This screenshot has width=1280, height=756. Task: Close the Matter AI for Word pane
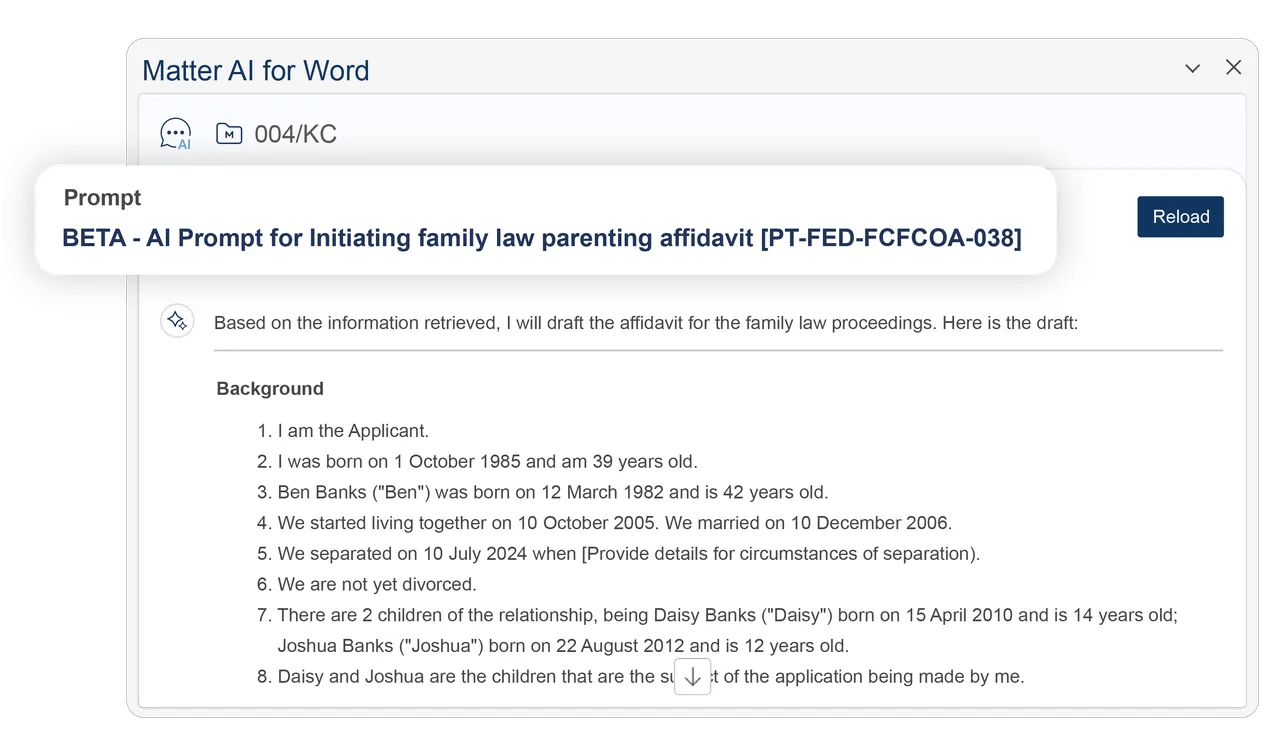pyautogui.click(x=1234, y=67)
